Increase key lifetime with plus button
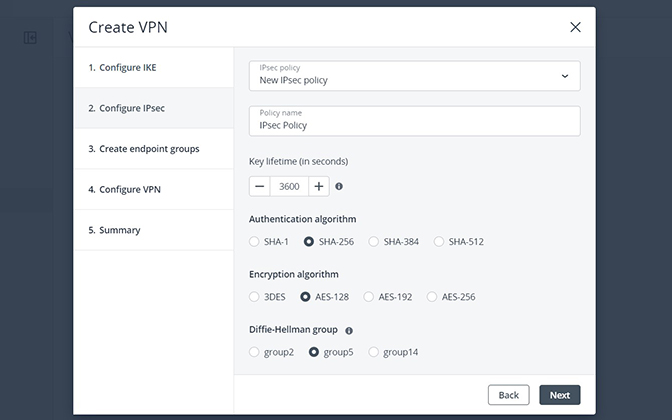This screenshot has height=420, width=672. [x=318, y=186]
